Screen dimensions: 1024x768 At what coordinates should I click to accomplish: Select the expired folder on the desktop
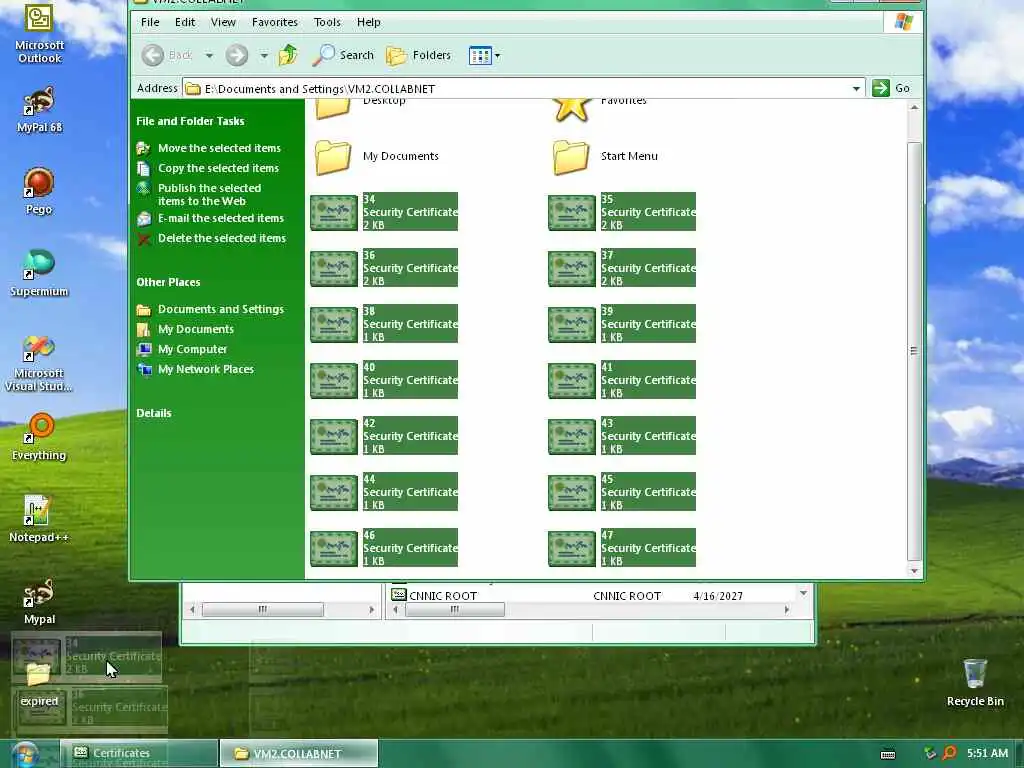[x=39, y=685]
